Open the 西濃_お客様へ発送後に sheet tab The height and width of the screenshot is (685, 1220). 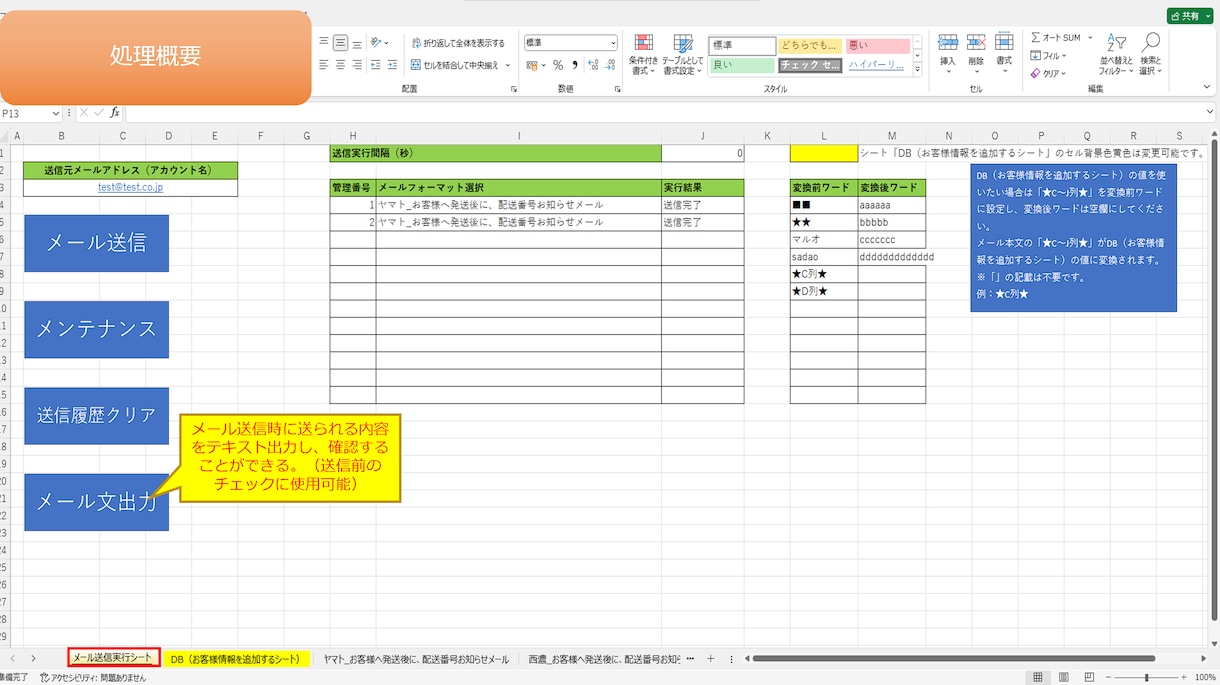point(605,659)
